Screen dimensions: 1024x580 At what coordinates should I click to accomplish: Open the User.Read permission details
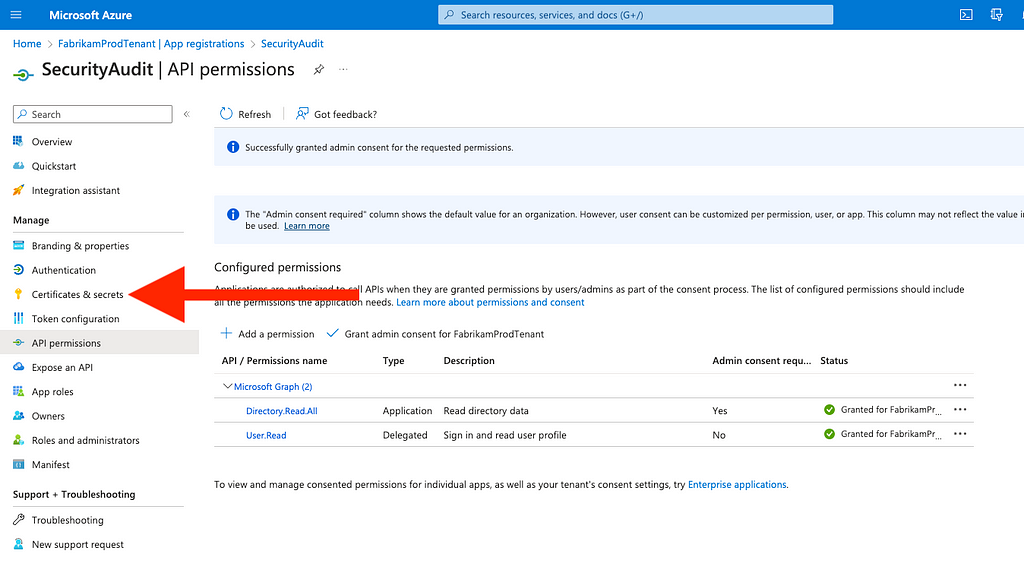266,435
